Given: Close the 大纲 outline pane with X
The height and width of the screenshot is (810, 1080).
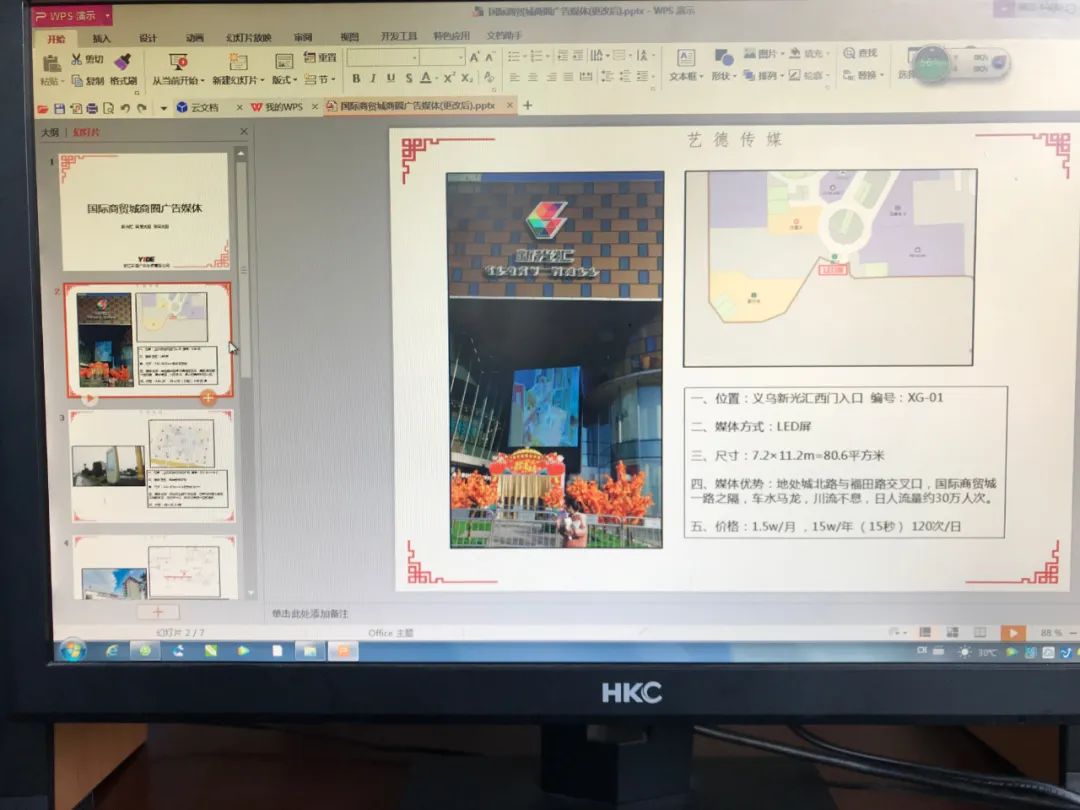Looking at the screenshot, I should pos(244,131).
